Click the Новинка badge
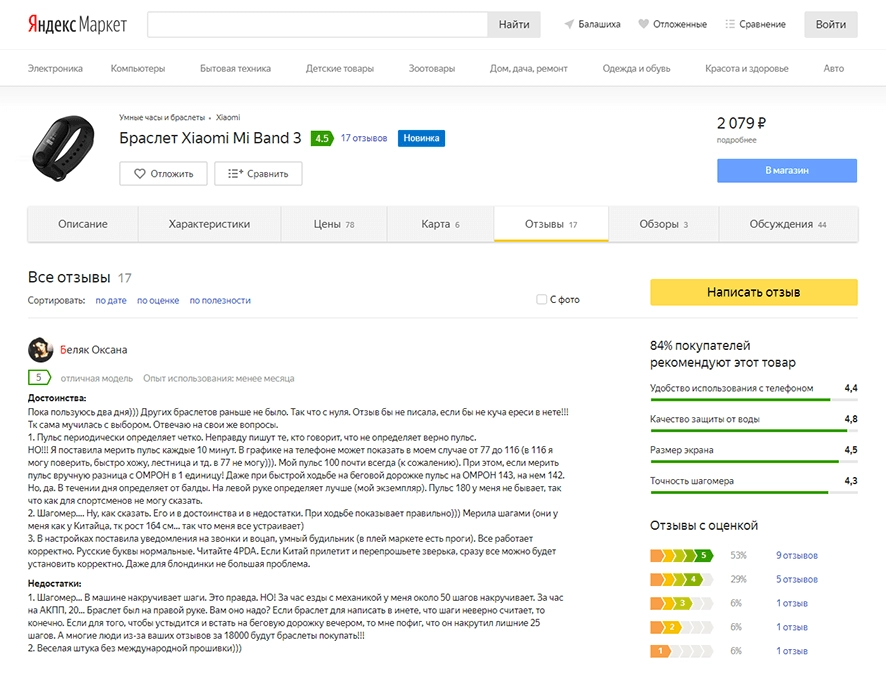The width and height of the screenshot is (886, 686). tap(421, 138)
